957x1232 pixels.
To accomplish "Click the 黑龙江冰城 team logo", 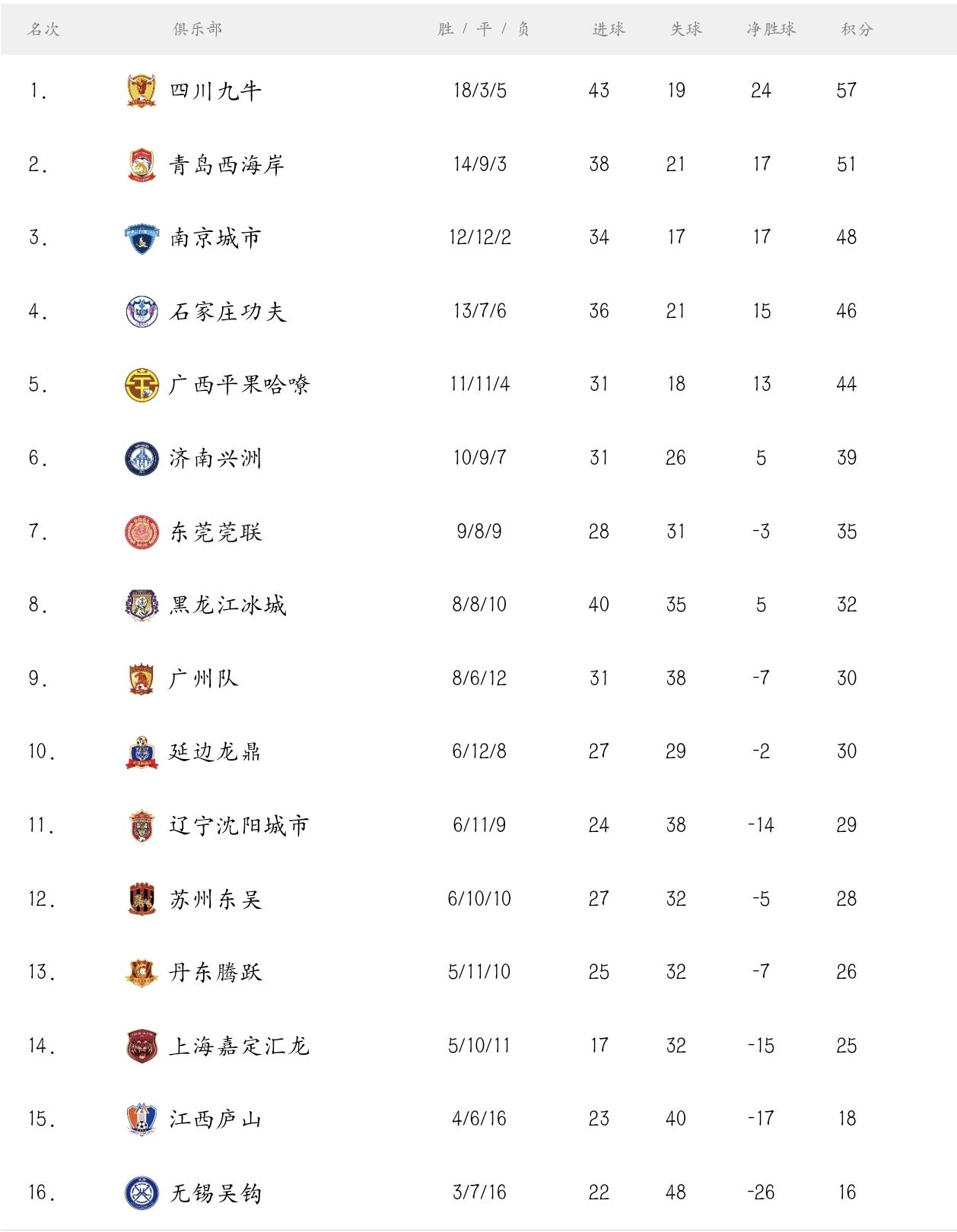I will coord(141,605).
